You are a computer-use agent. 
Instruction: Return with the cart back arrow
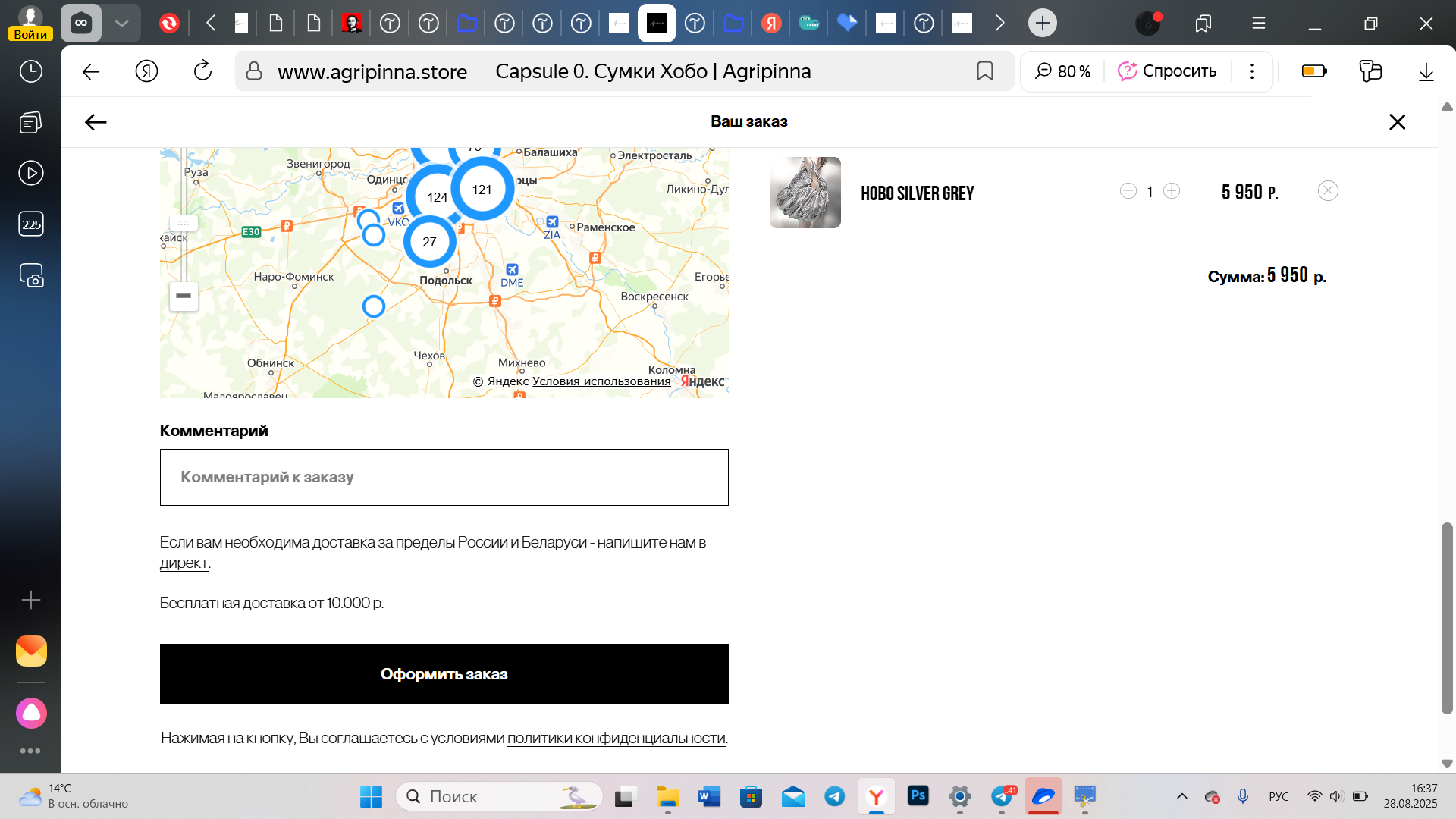pos(96,122)
